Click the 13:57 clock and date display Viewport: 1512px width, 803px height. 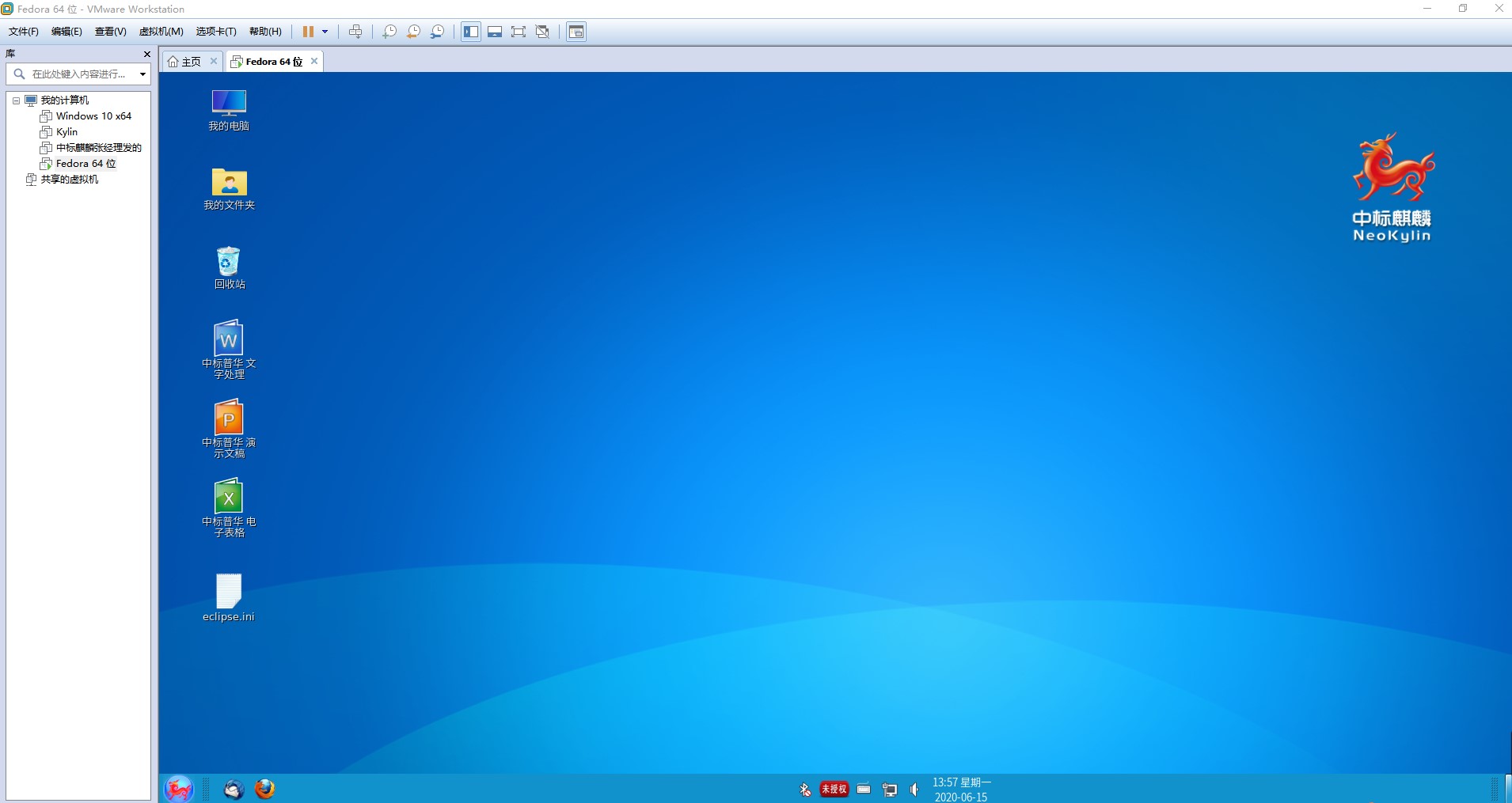click(961, 790)
